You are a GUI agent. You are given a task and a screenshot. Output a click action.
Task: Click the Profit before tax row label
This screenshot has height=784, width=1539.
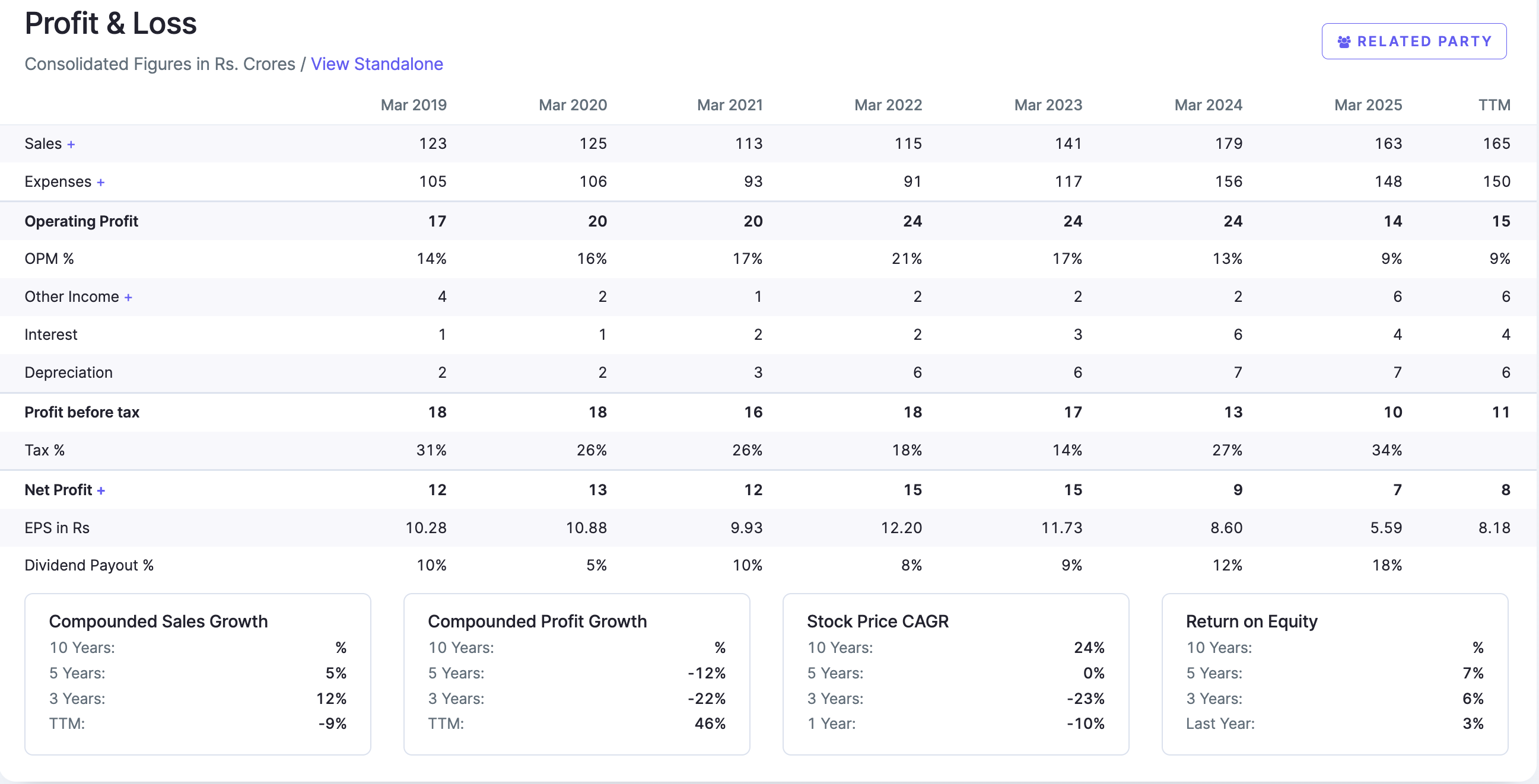82,412
